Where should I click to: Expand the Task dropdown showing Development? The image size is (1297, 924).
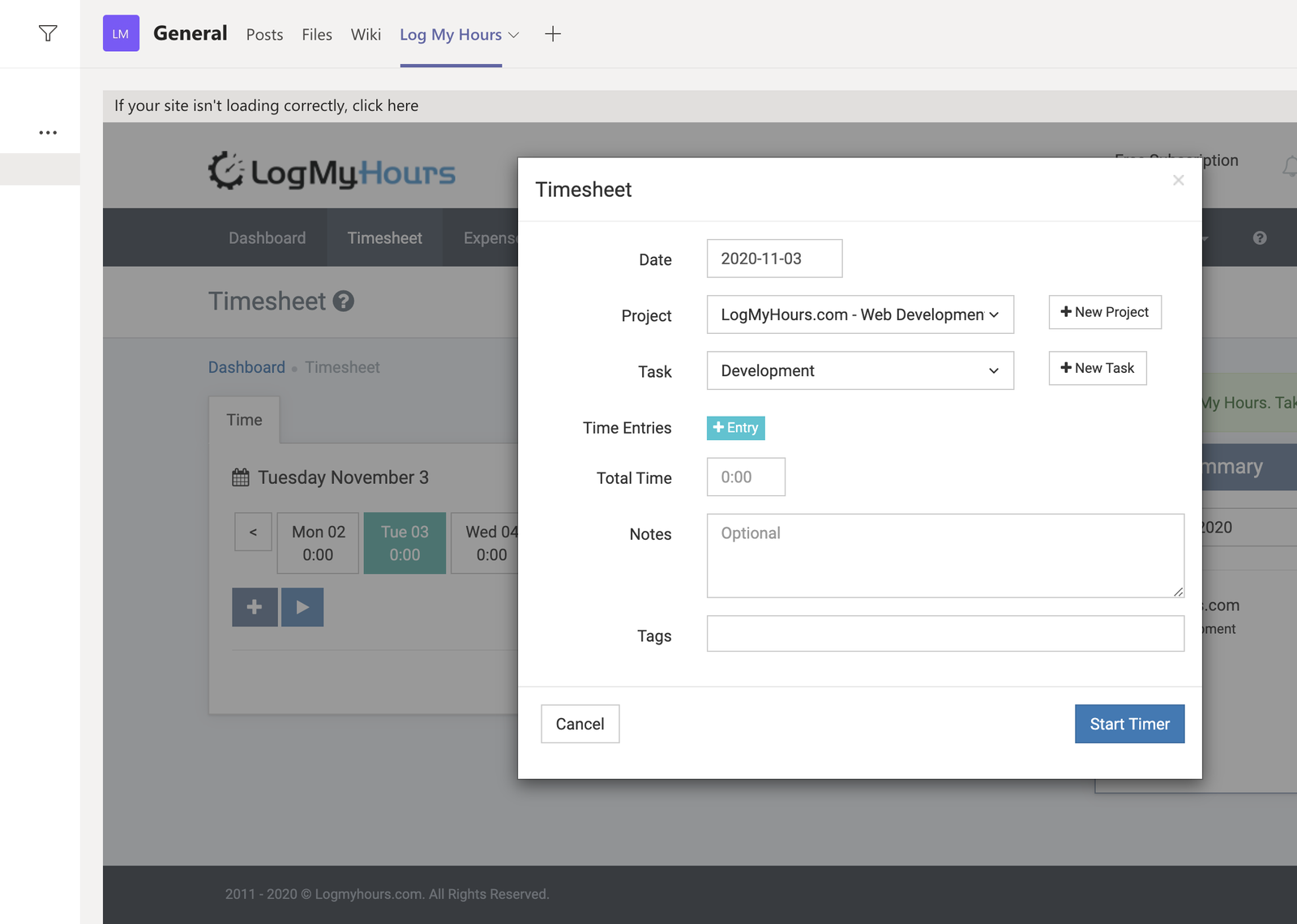[x=859, y=370]
